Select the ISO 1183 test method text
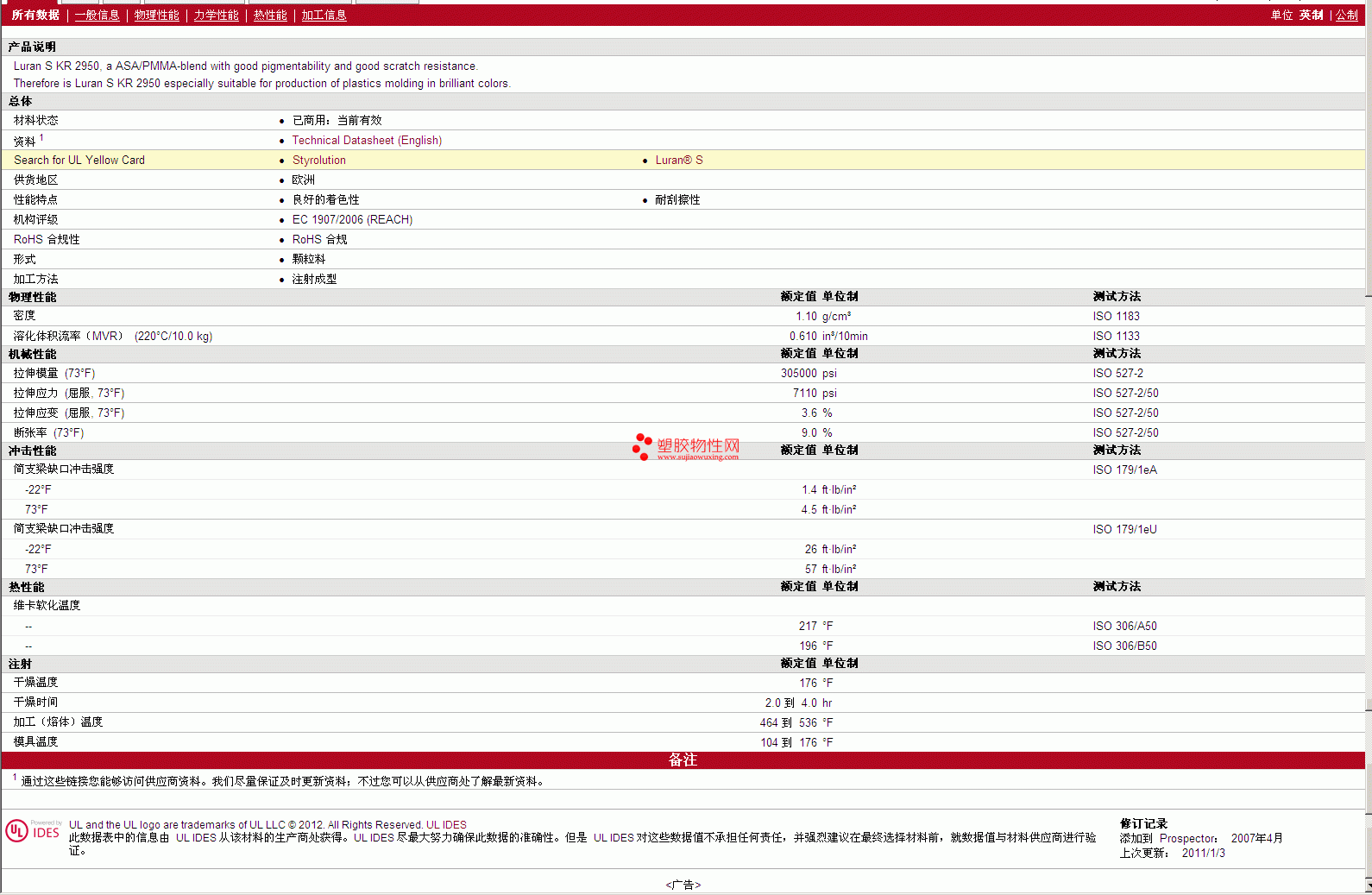 coord(1116,316)
